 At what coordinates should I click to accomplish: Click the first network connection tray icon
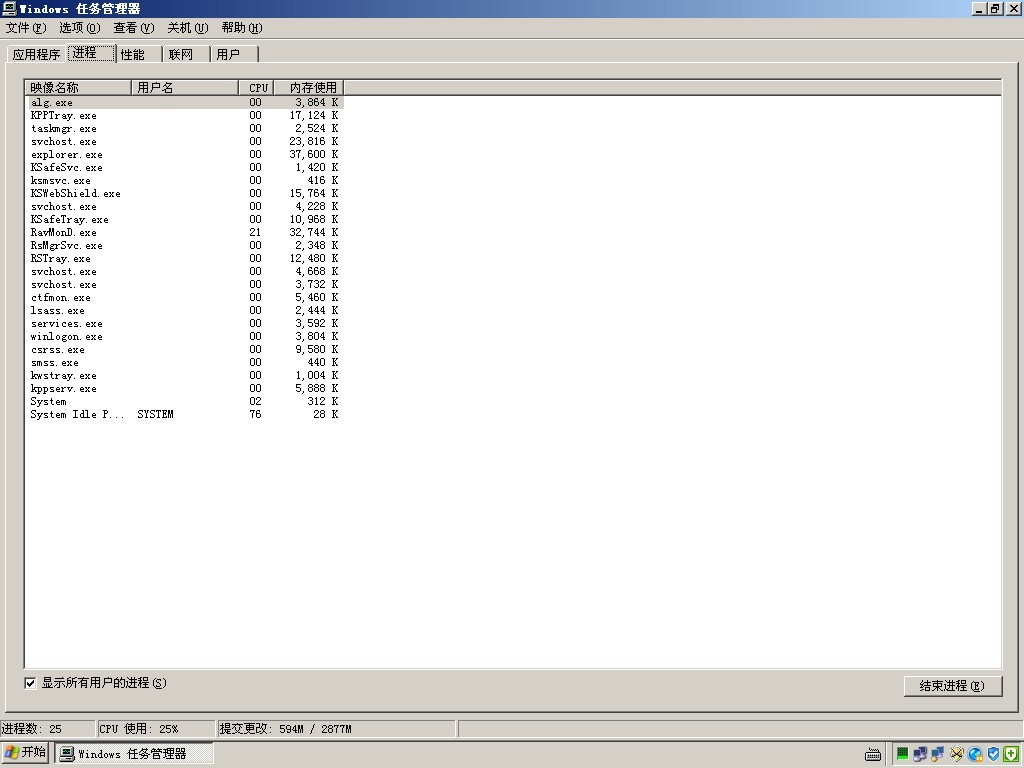coord(920,754)
